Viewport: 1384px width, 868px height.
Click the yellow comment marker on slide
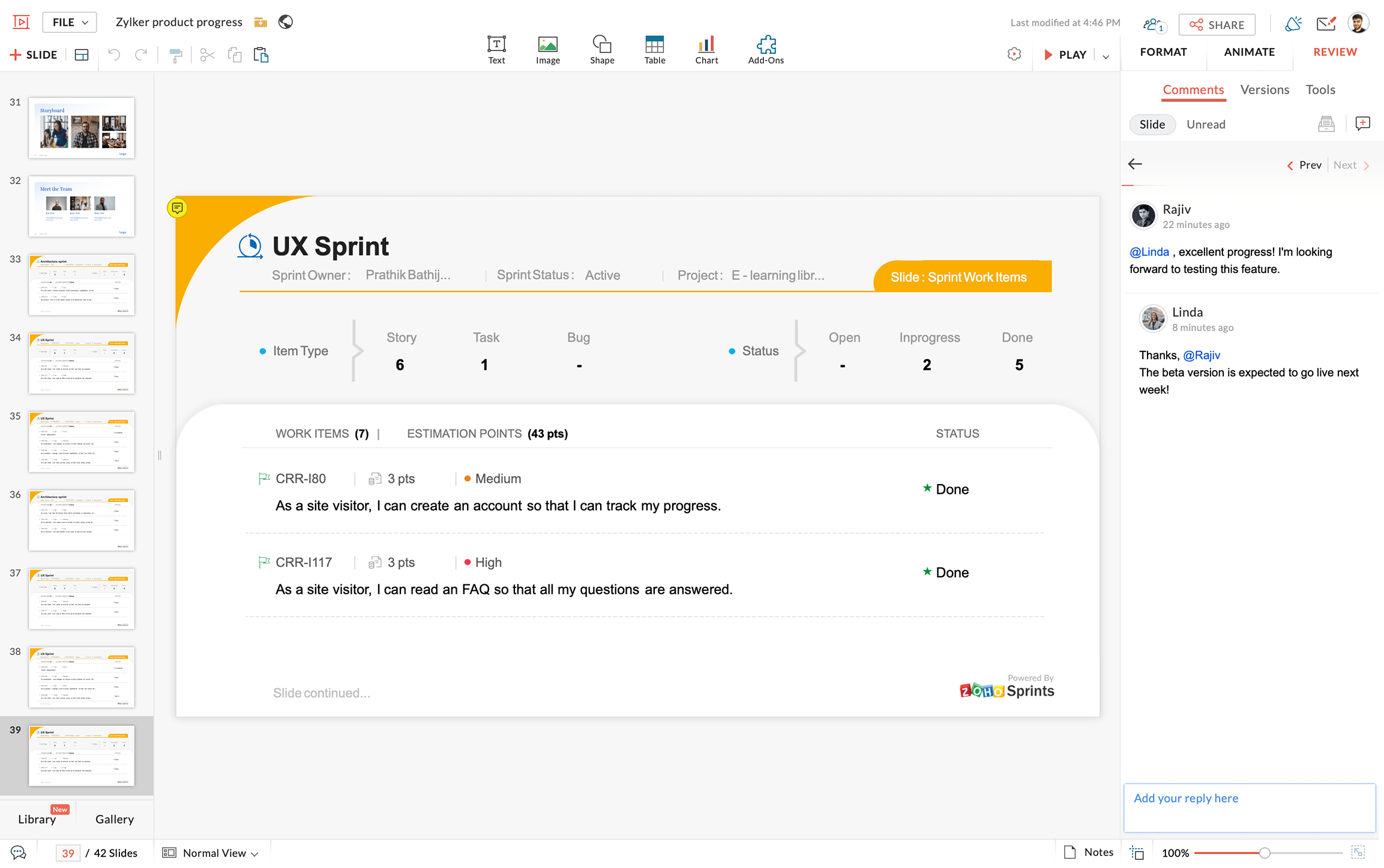tap(177, 208)
